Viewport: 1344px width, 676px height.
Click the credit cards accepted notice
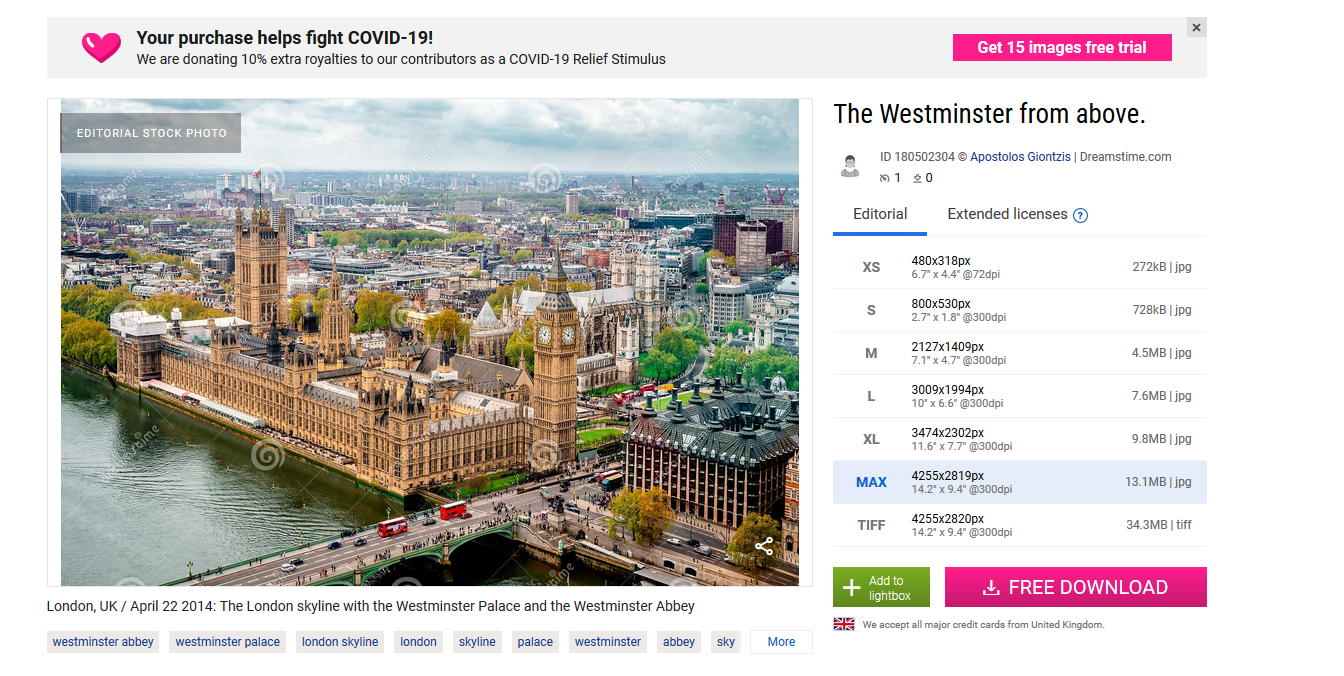click(983, 625)
